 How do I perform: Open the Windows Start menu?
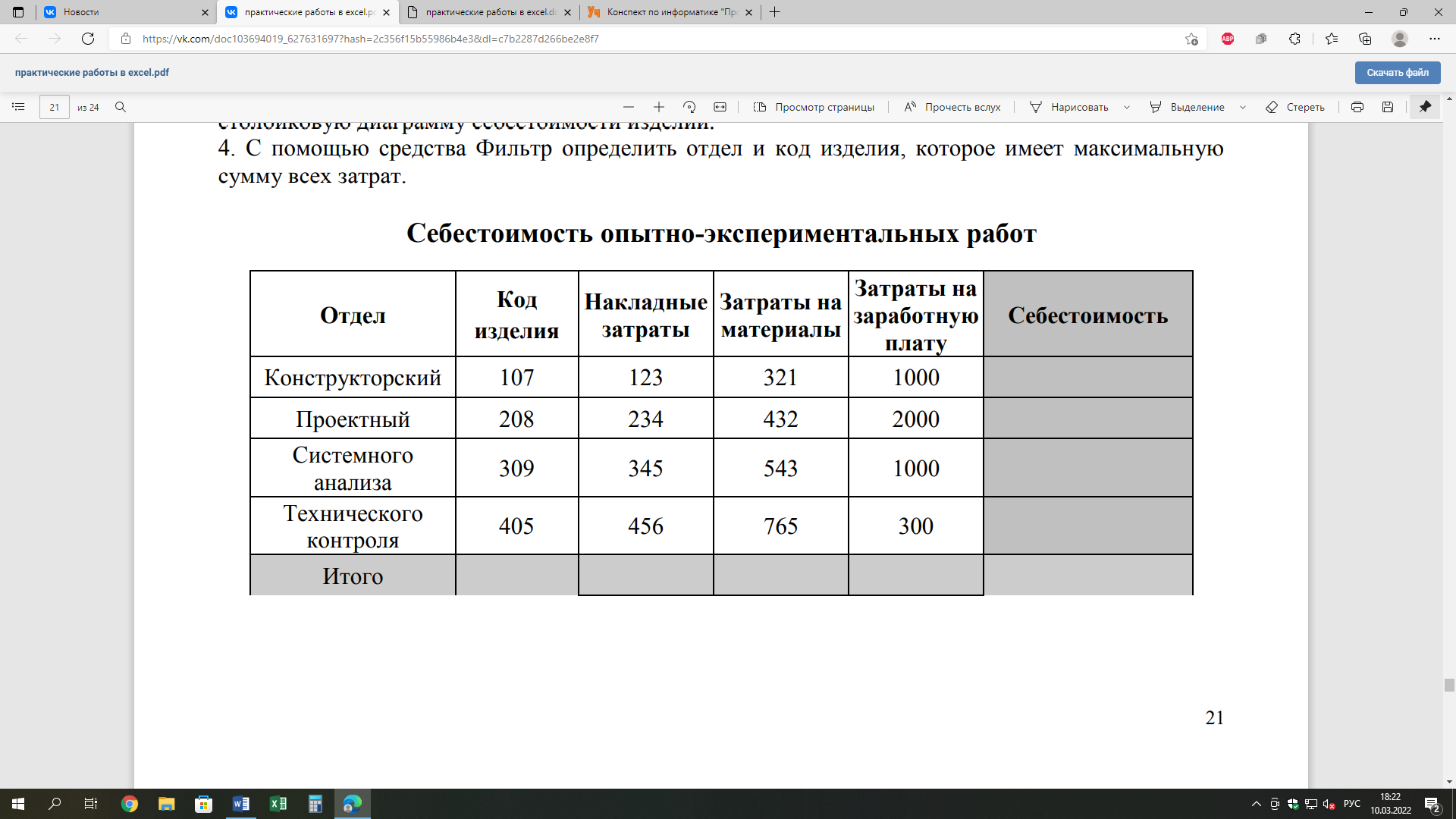(18, 804)
